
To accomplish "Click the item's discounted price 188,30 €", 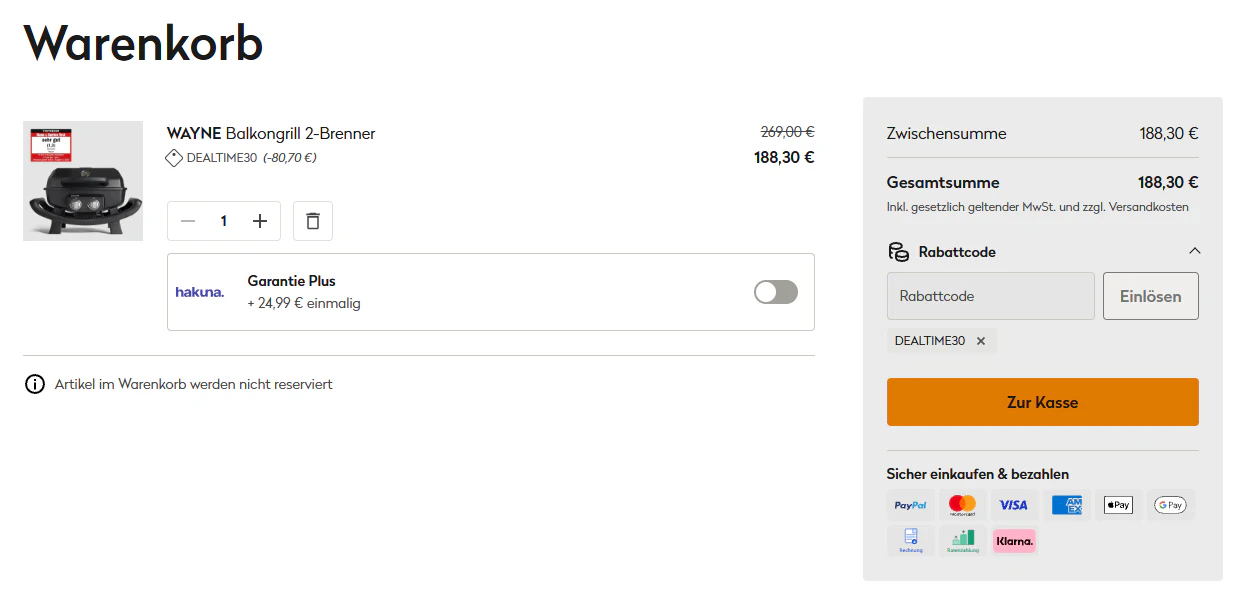I will pos(784,157).
